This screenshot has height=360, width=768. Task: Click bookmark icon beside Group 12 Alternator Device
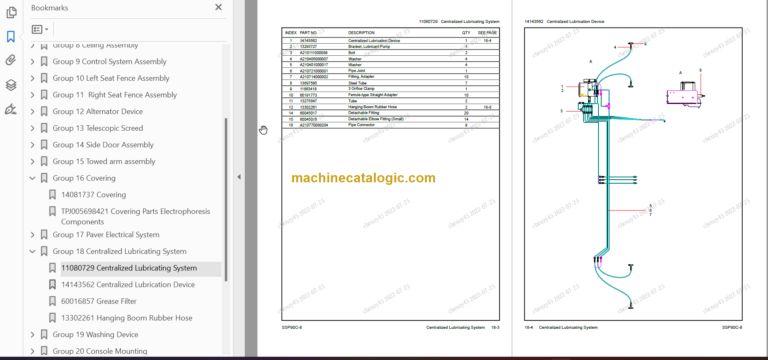click(44, 112)
